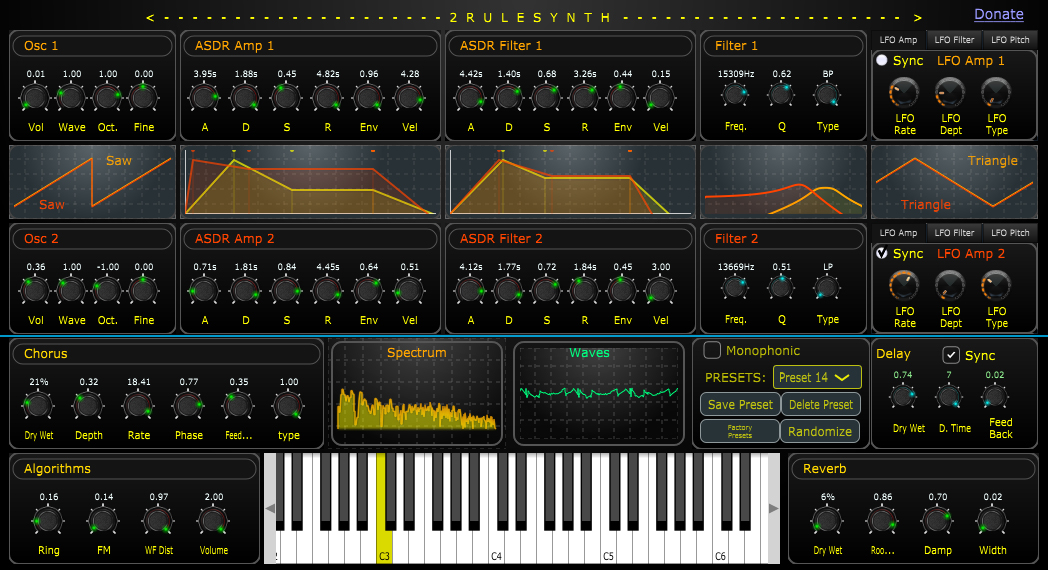The width and height of the screenshot is (1048, 570).
Task: Click the Filter 2 Freq. knob
Action: tap(735, 288)
